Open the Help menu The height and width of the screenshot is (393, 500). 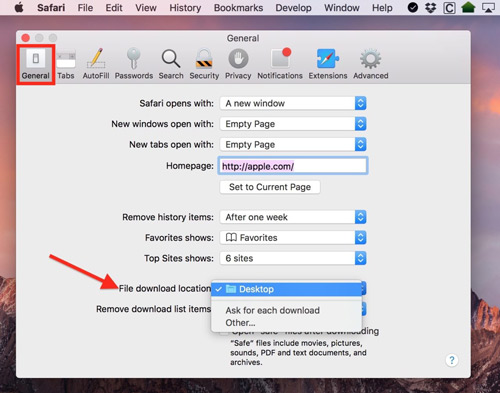coord(382,8)
